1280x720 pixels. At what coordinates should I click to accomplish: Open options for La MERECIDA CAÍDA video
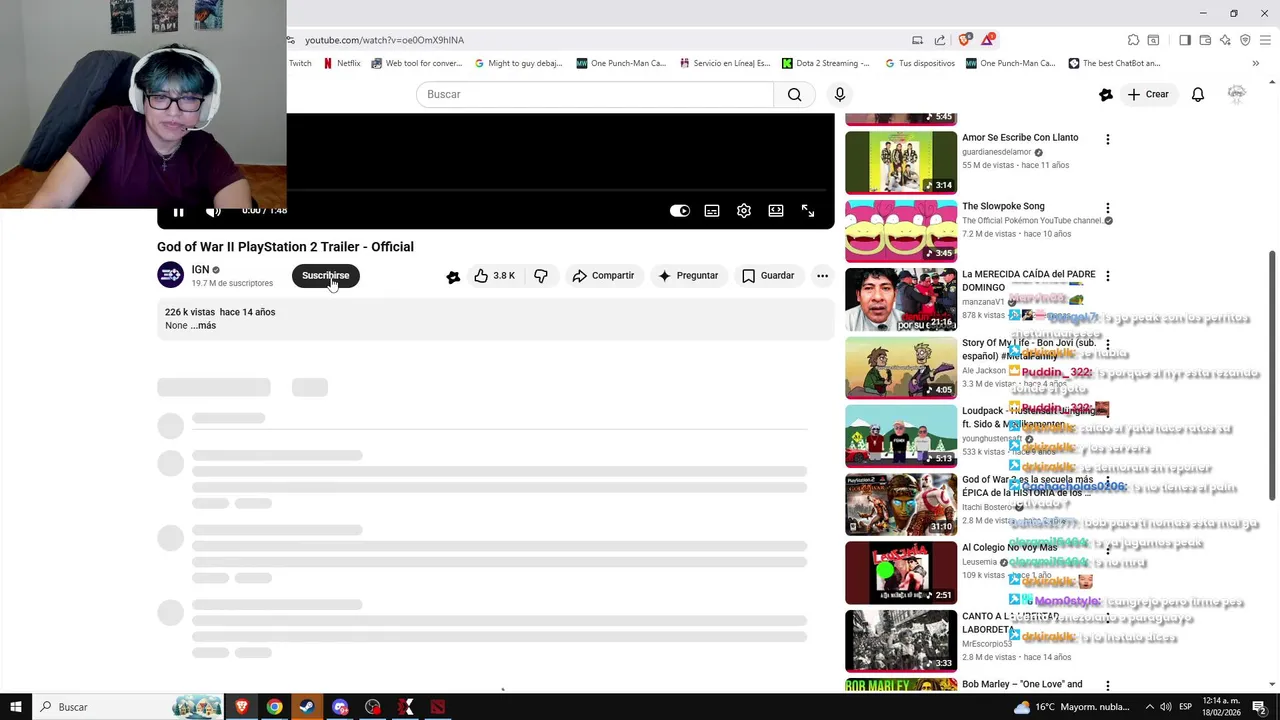(1107, 276)
